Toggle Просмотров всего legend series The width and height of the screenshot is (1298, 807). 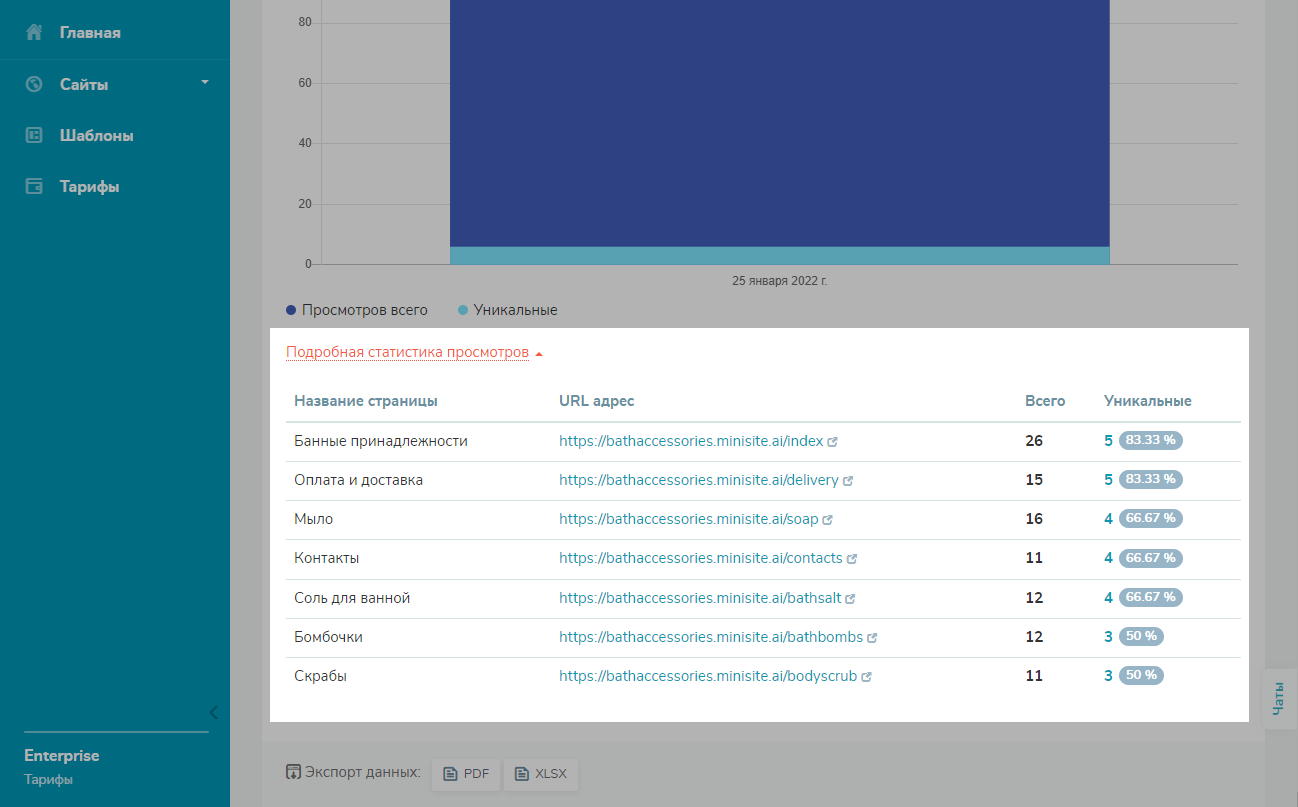357,310
